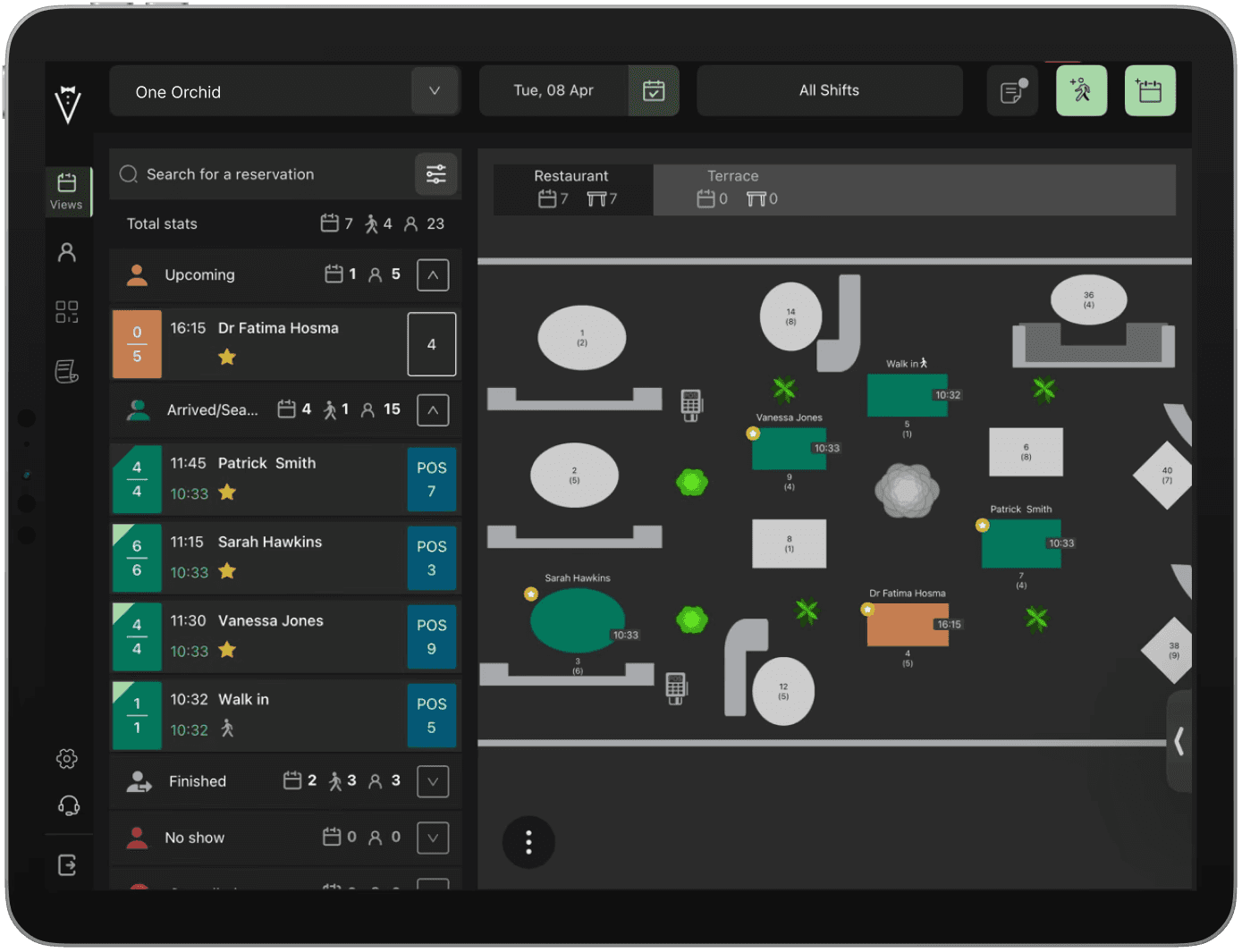Select diamond table 40 on floor plan

point(1164,476)
